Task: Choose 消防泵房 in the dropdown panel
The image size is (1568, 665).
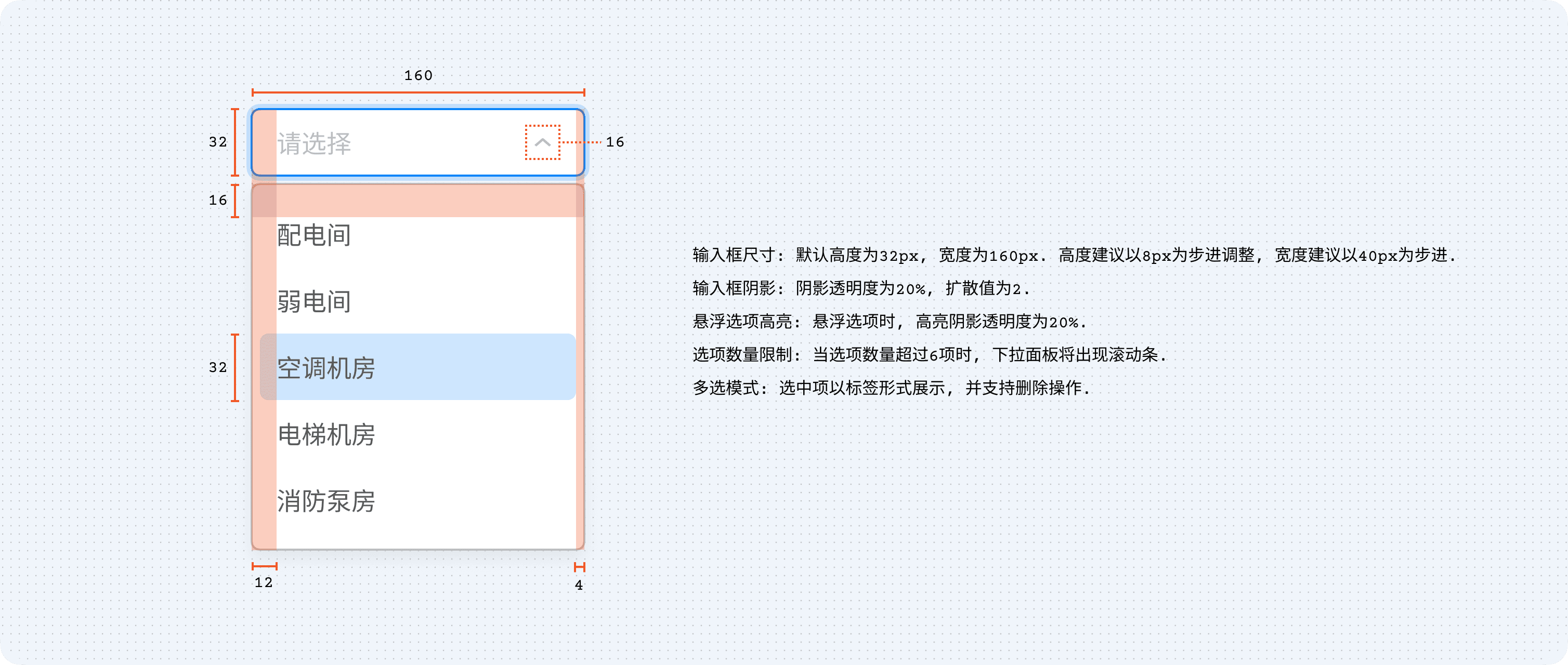Action: (x=326, y=501)
